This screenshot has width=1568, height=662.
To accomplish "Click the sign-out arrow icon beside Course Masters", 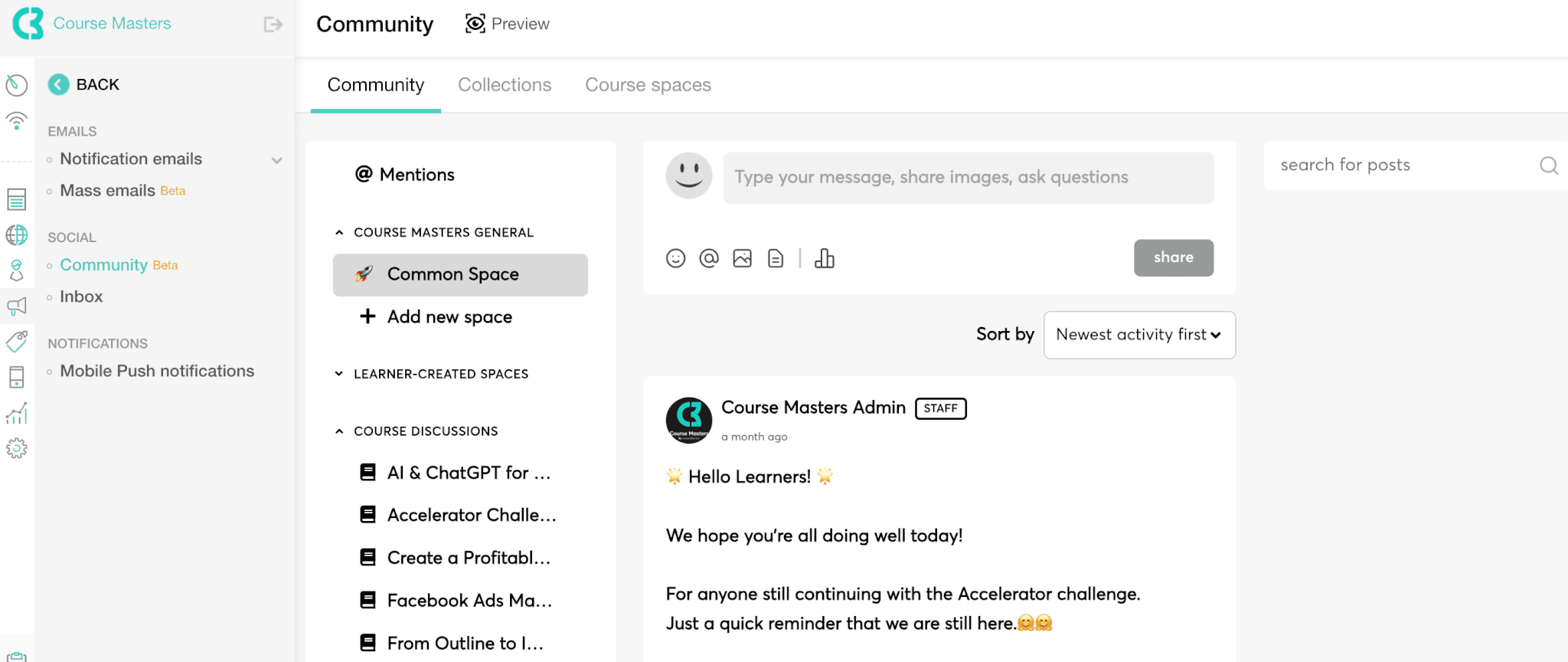I will (273, 25).
